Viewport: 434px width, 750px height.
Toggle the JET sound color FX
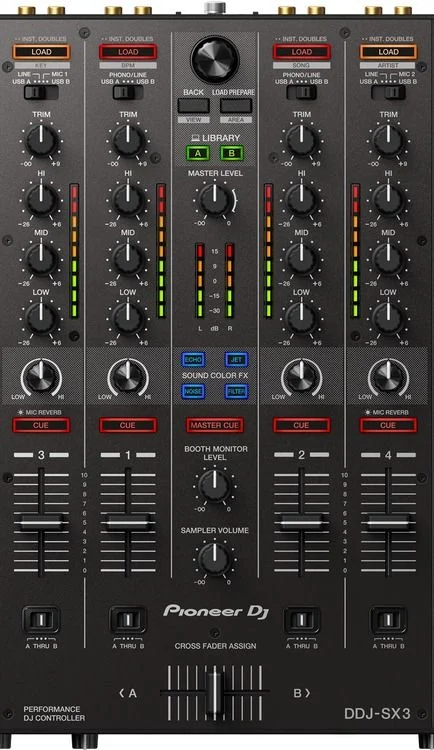(x=236, y=360)
